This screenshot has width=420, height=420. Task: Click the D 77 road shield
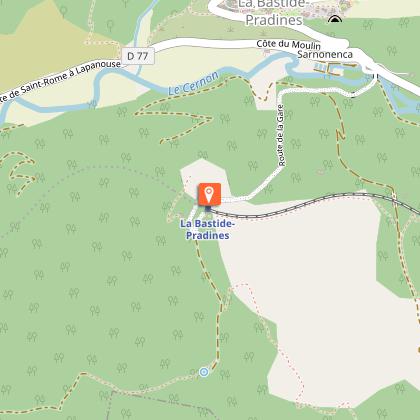pos(138,56)
